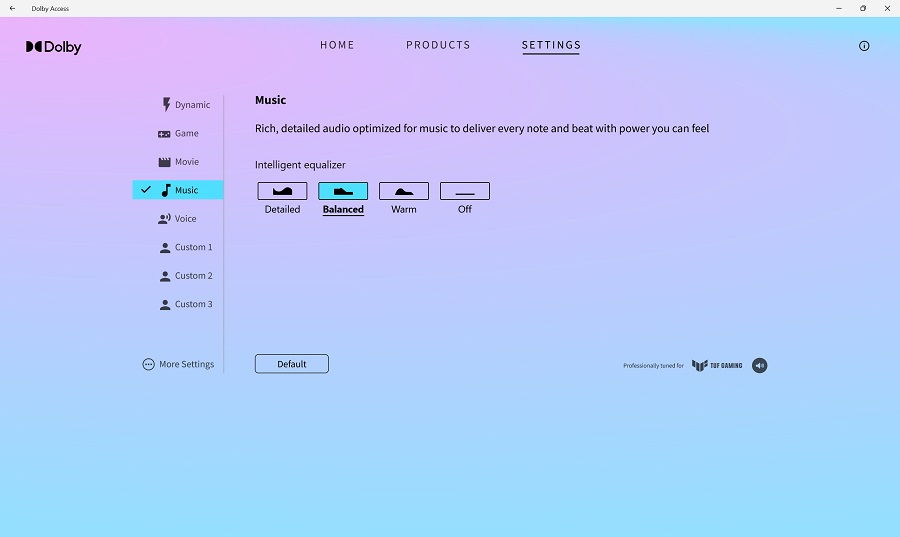
Task: Open the Settings tab
Action: click(x=551, y=45)
